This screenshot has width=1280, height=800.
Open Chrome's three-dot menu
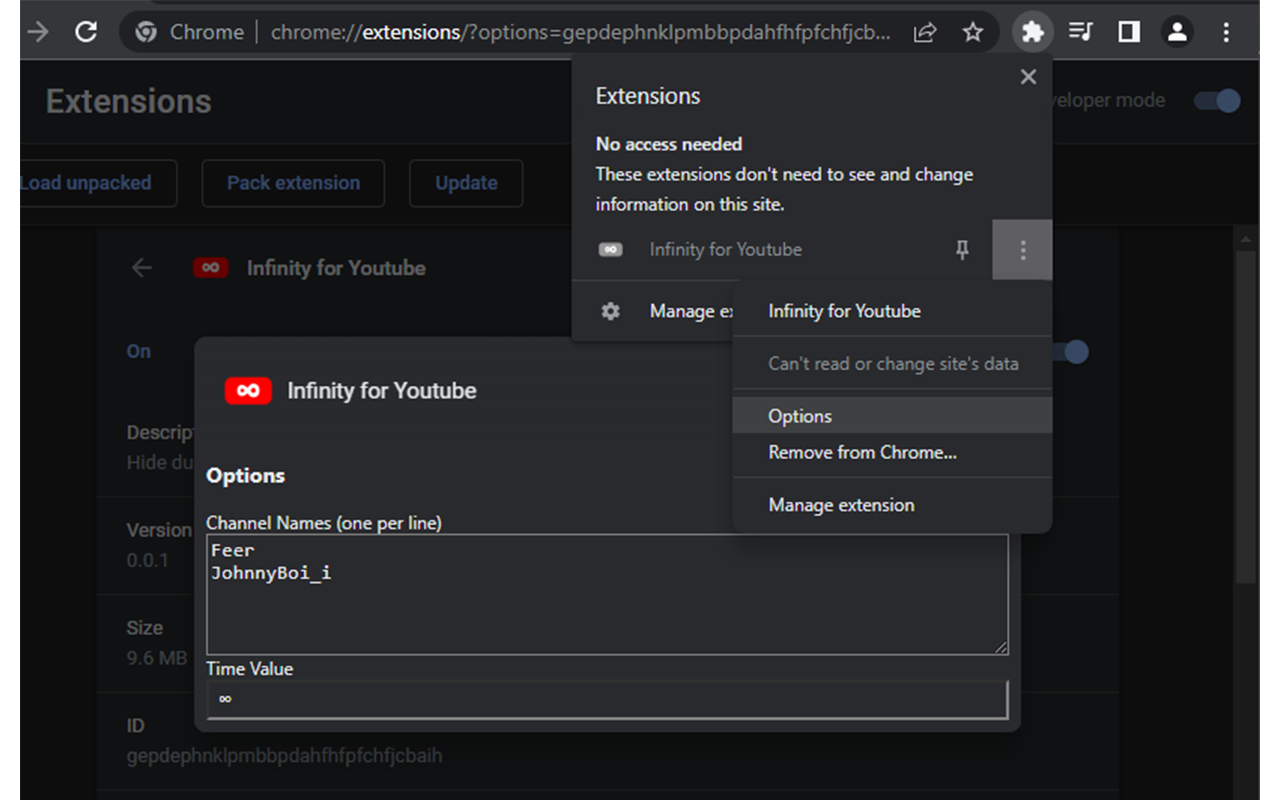pos(1226,32)
